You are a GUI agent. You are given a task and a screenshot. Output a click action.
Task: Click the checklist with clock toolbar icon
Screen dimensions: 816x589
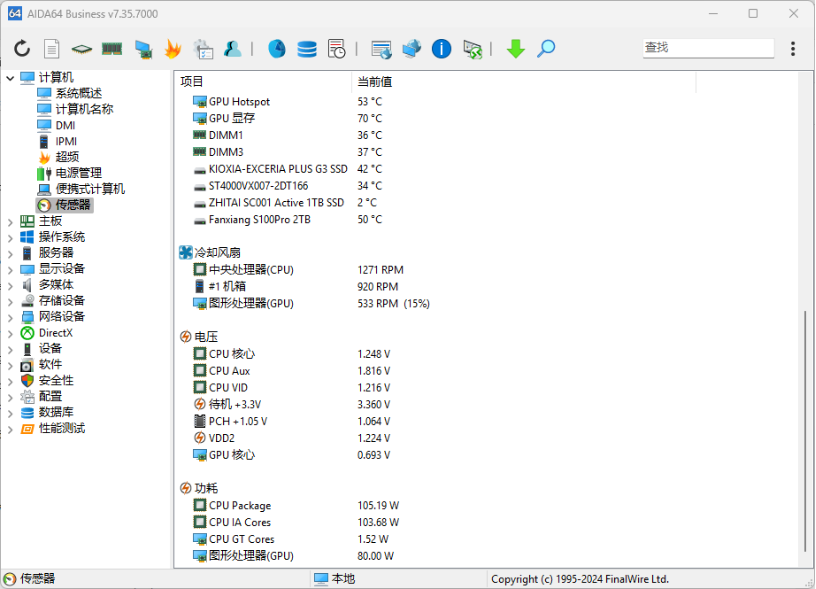click(337, 49)
